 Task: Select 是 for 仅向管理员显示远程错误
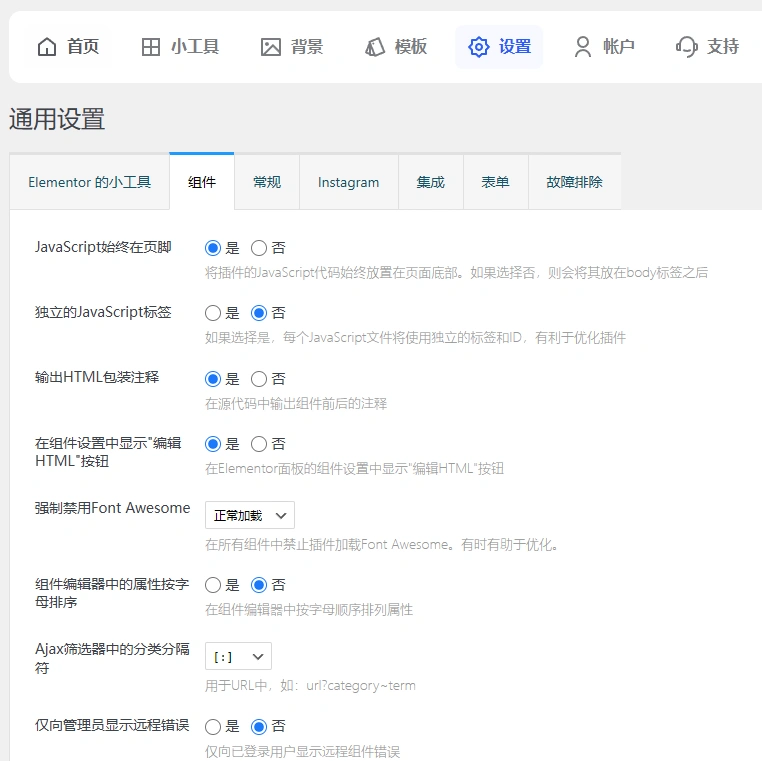213,727
